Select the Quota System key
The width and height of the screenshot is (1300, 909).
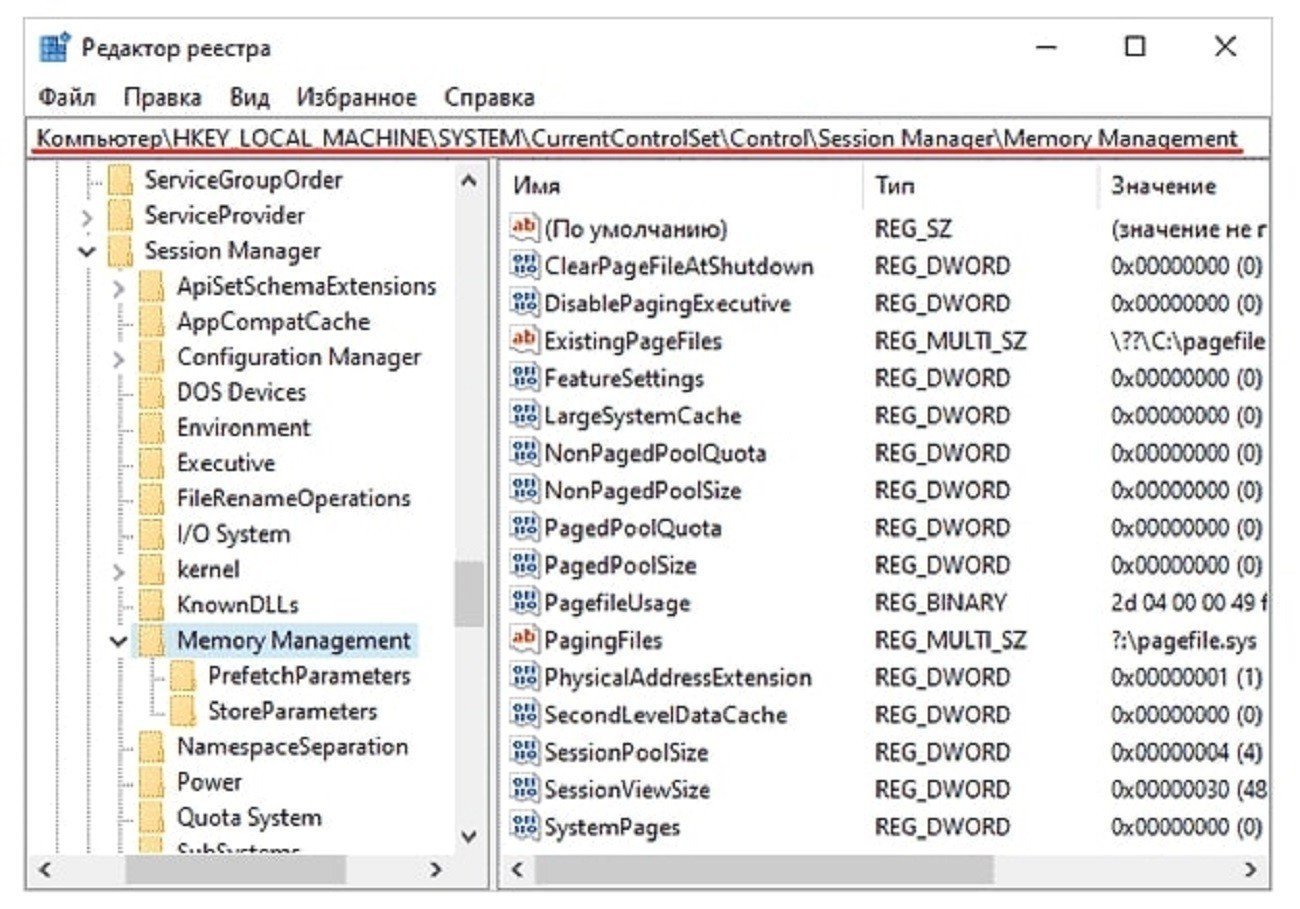(x=249, y=818)
